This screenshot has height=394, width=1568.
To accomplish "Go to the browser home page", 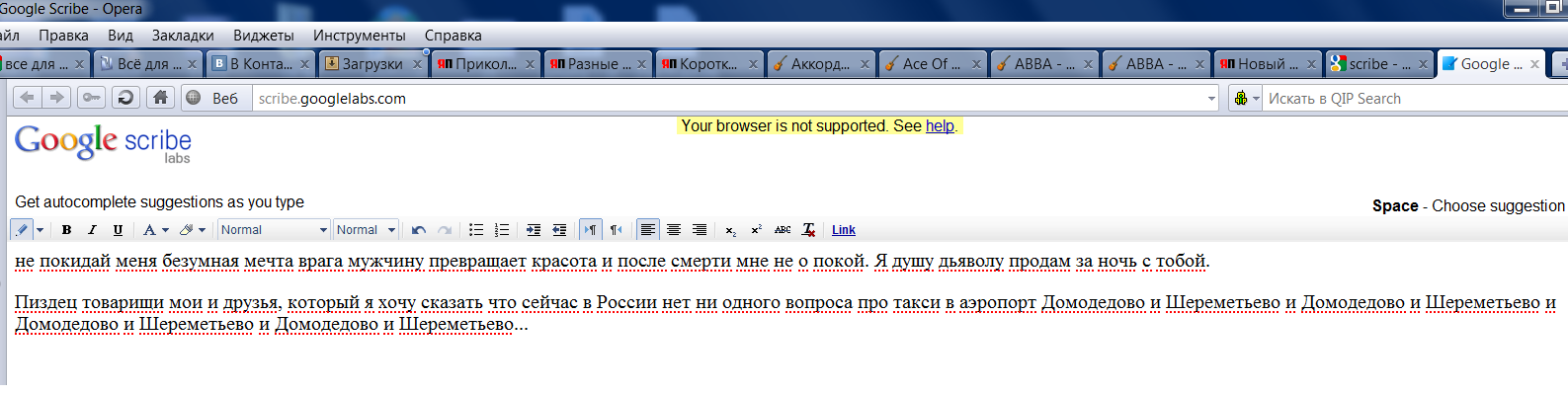I will pos(160,97).
